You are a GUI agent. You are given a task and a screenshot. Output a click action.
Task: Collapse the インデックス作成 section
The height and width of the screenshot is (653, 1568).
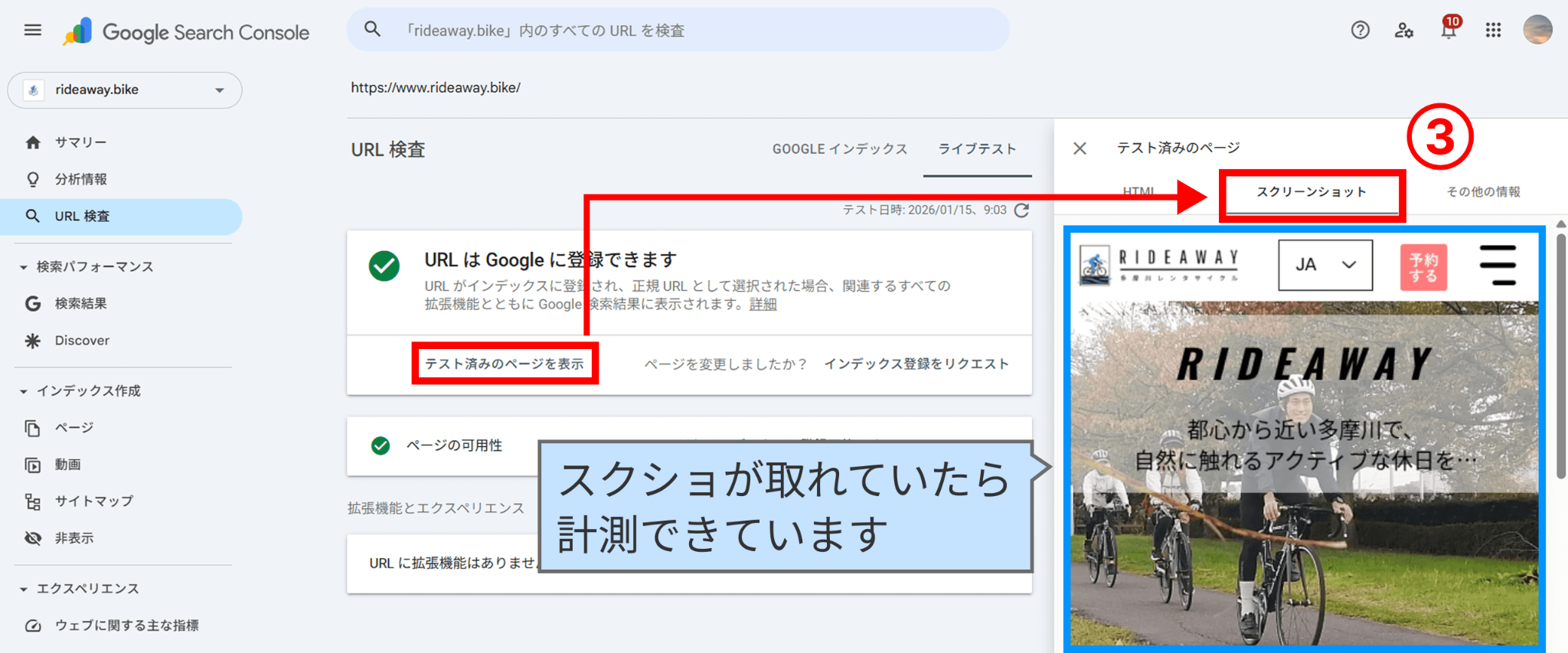pyautogui.click(x=24, y=391)
